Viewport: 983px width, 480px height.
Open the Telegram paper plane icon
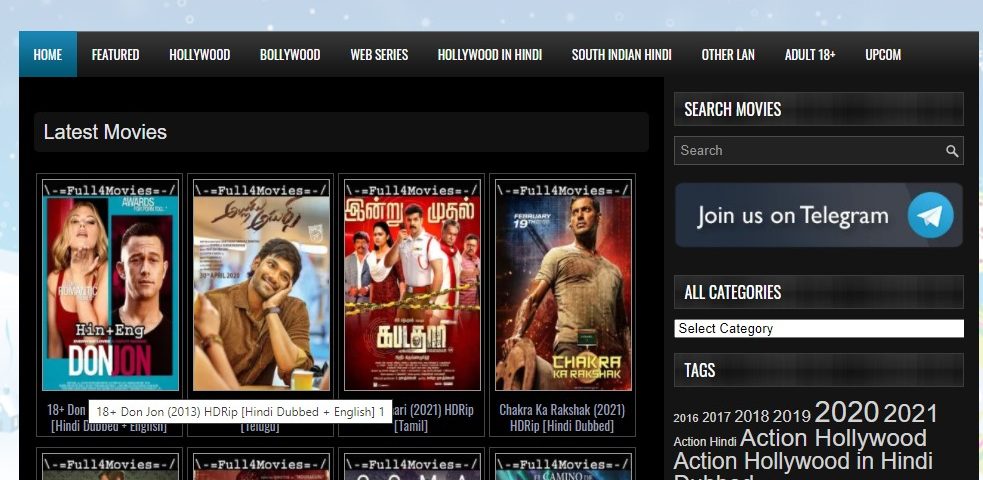click(x=930, y=215)
